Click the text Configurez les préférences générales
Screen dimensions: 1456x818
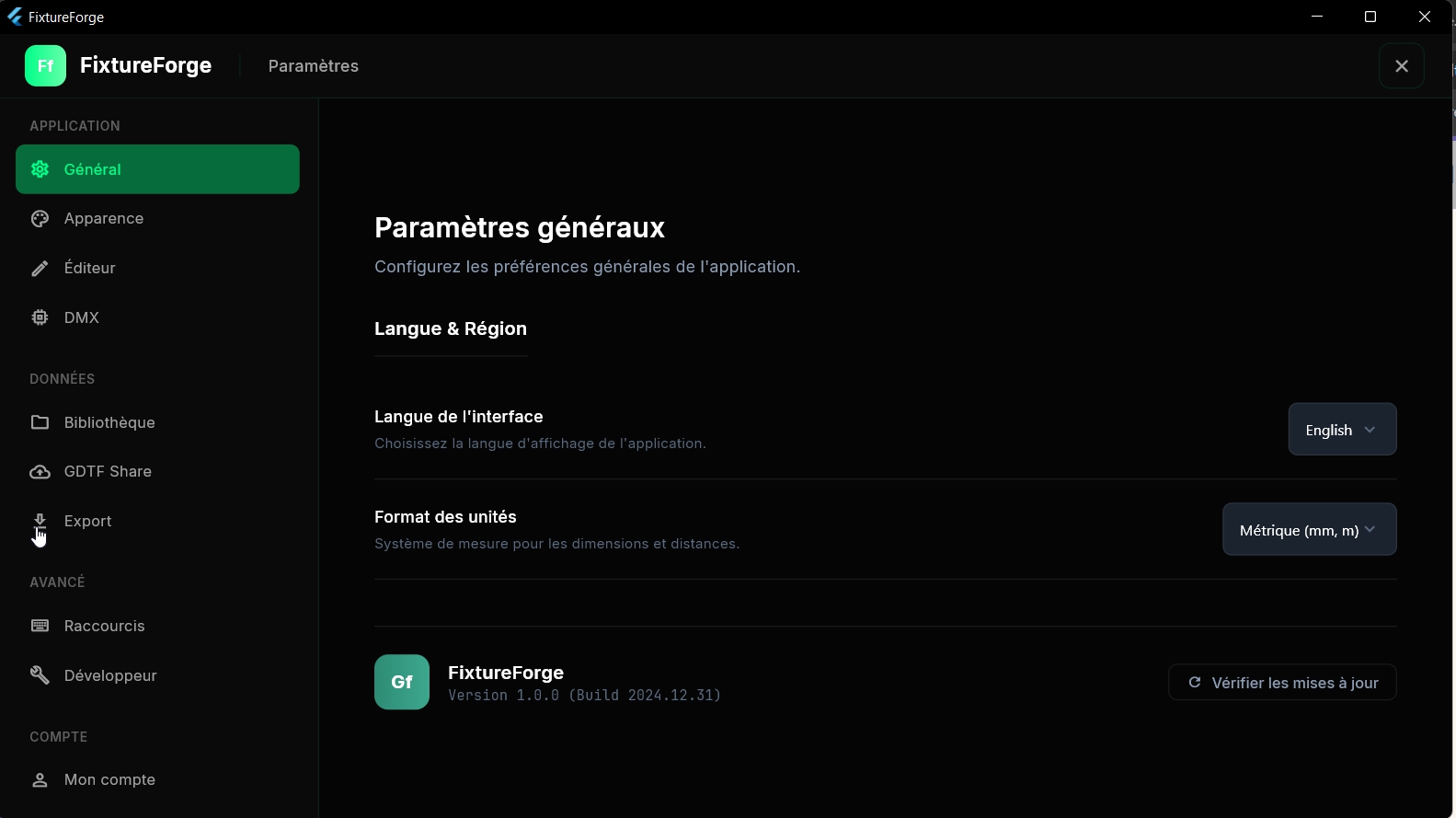pos(587,267)
